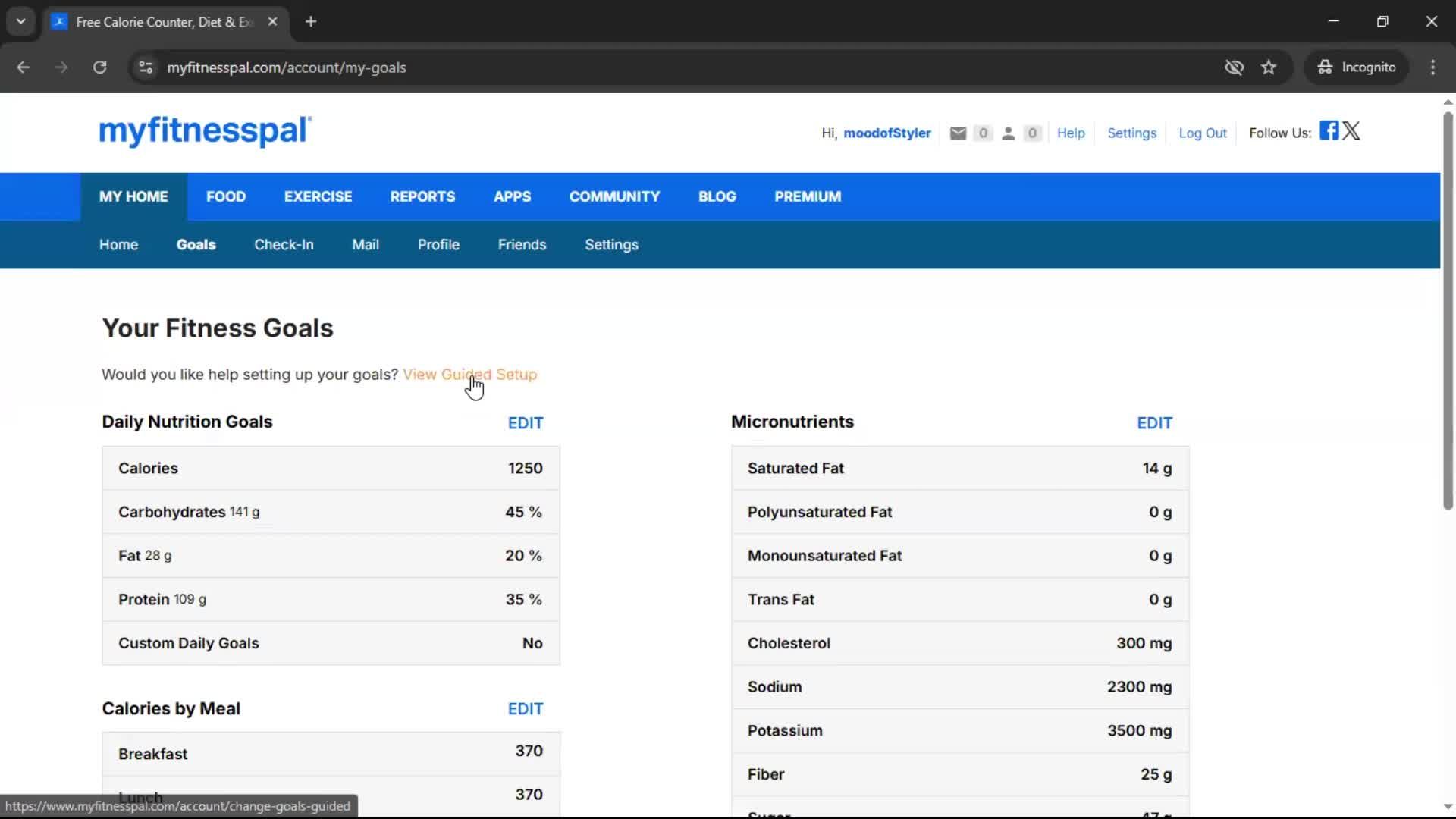Click the mail count badge 0
This screenshot has height=819, width=1456.
(983, 133)
